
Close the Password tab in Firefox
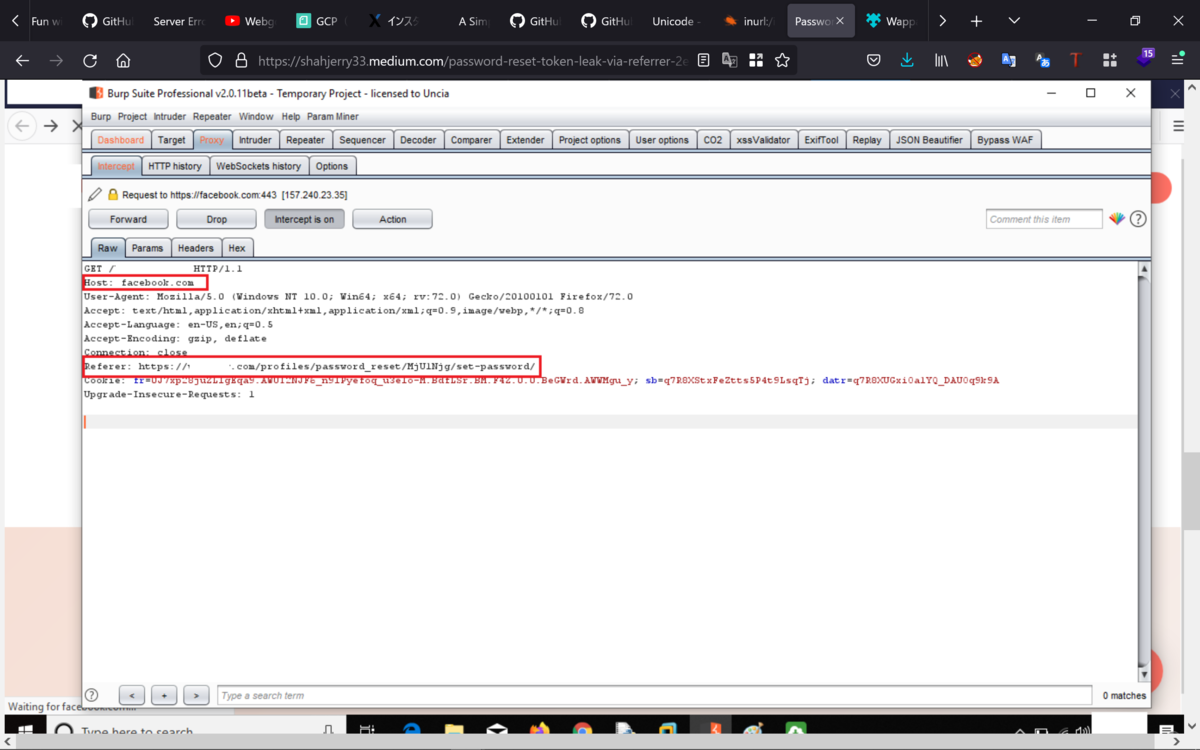point(840,21)
